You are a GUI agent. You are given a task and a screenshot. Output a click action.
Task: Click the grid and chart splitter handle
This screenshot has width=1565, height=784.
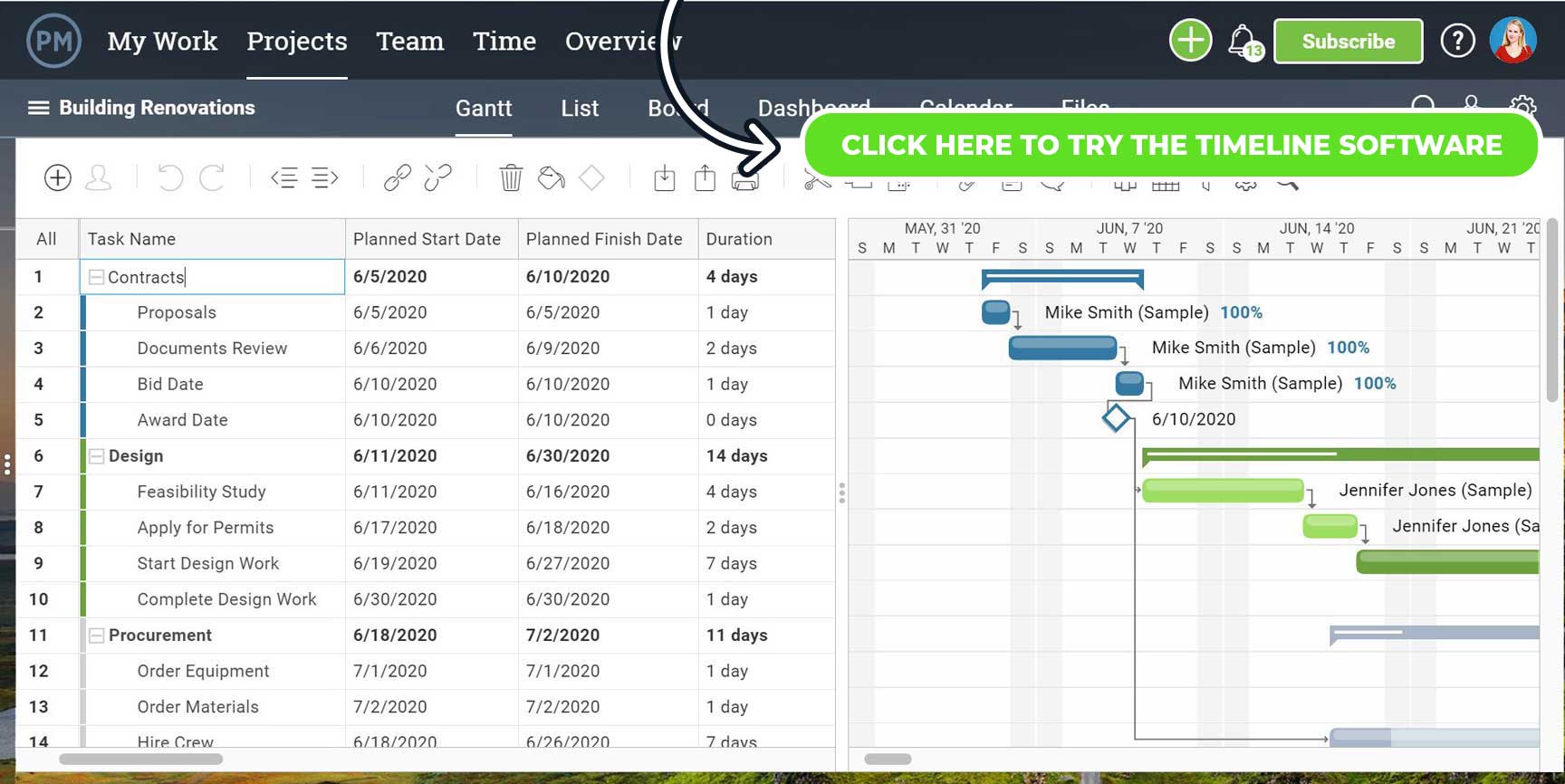(x=841, y=492)
